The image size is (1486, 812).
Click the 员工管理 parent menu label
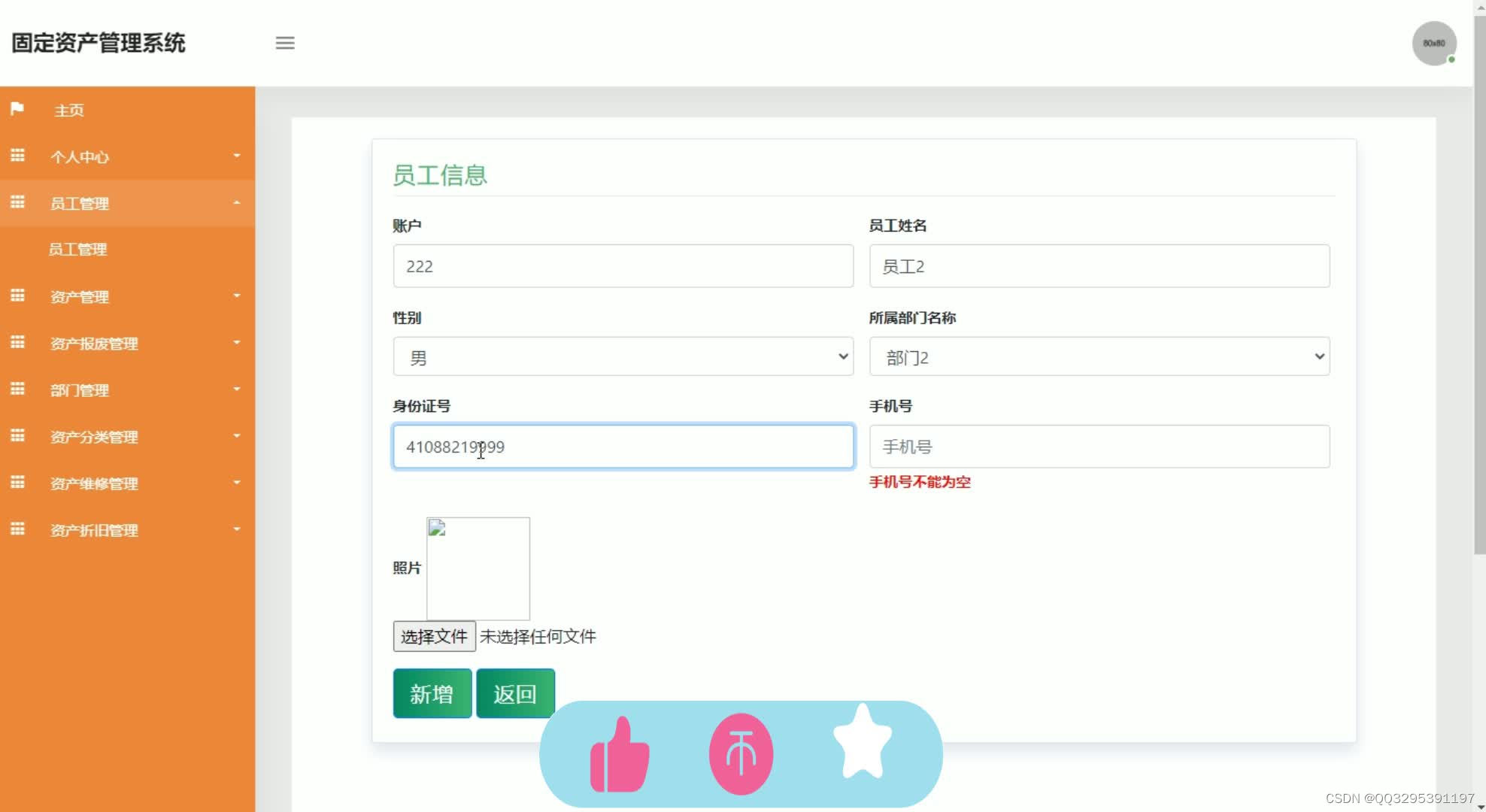[x=80, y=204]
